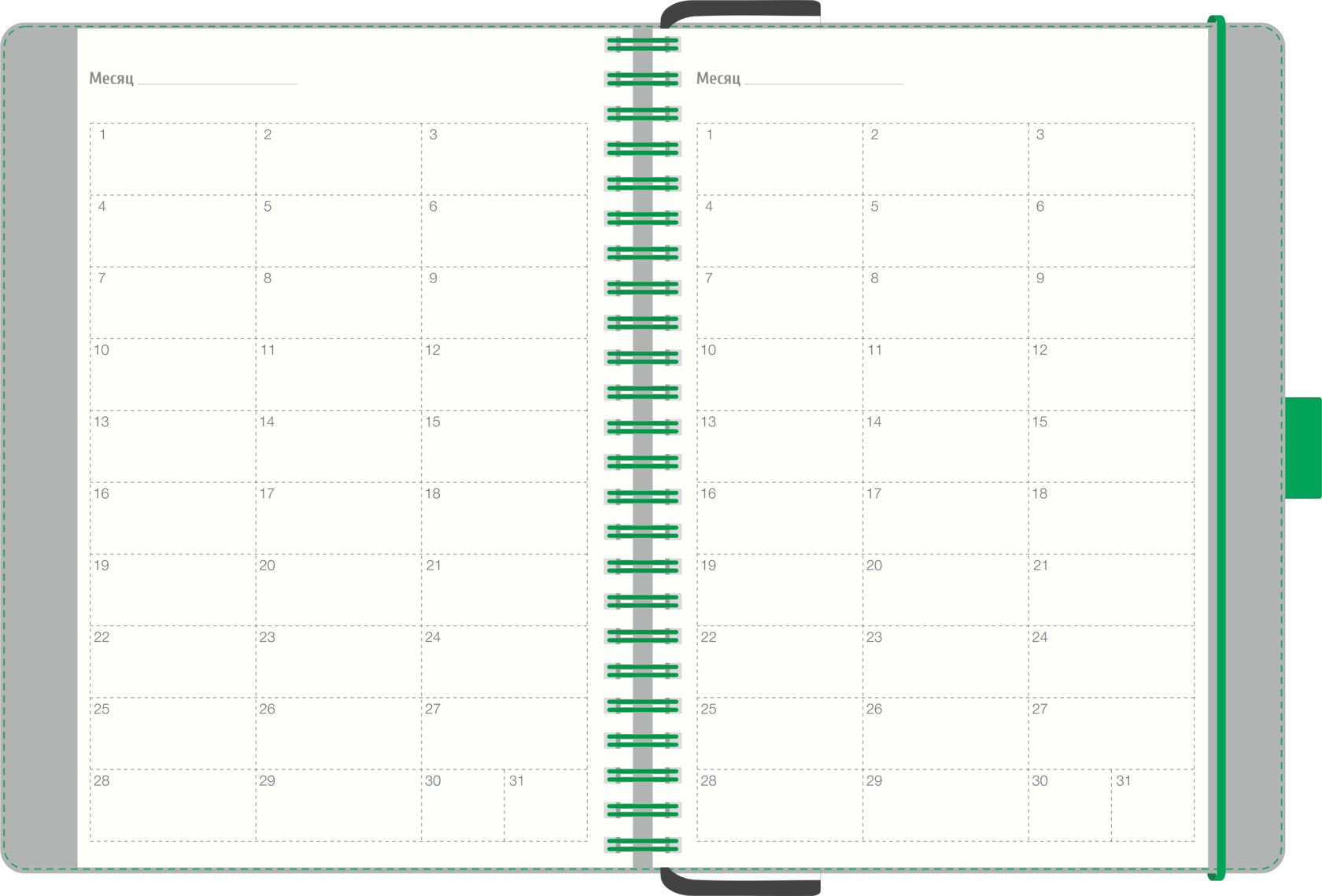
Task: Select day 13 cell on the right page
Action: coord(780,446)
